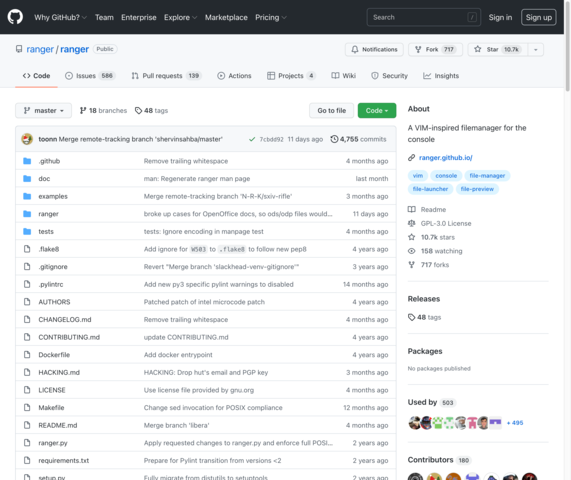This screenshot has width=571, height=480.
Task: Click the Star icon button
Action: pos(498,50)
